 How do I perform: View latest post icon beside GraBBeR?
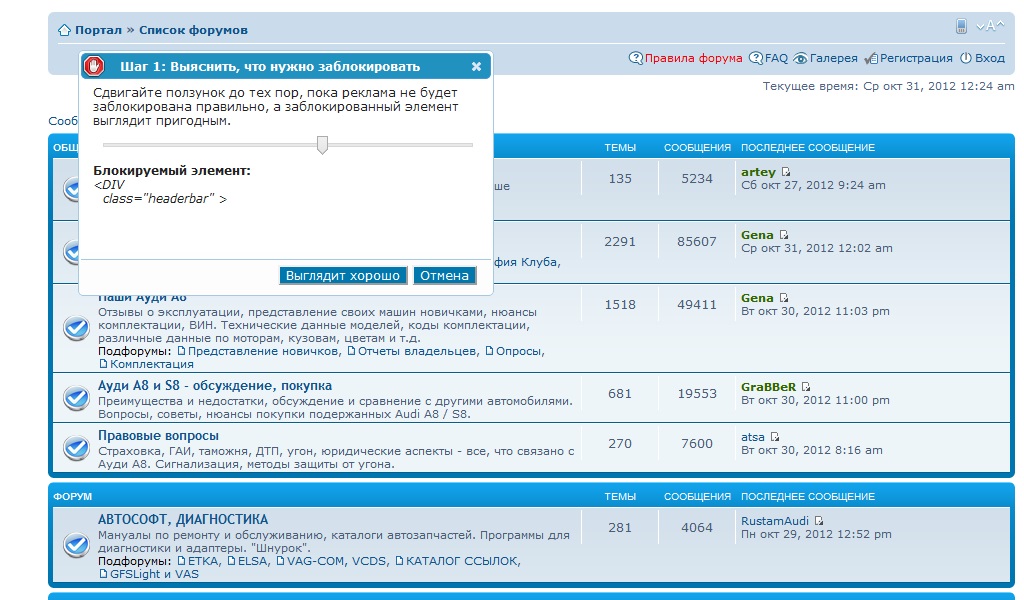tap(806, 387)
